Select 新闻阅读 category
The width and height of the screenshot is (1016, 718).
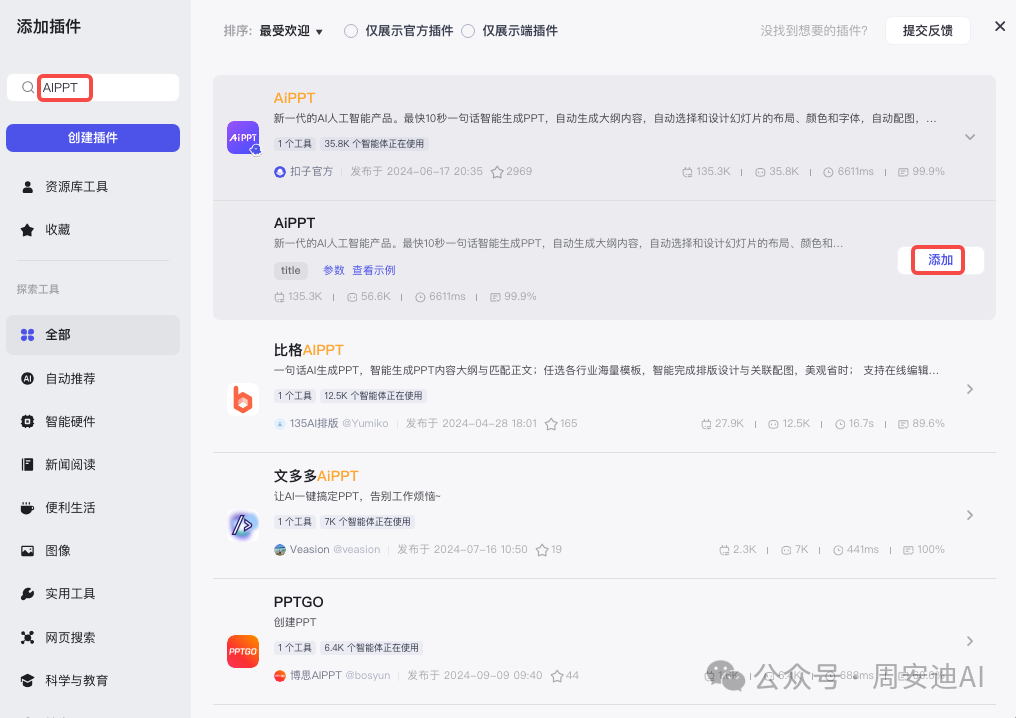[93, 465]
